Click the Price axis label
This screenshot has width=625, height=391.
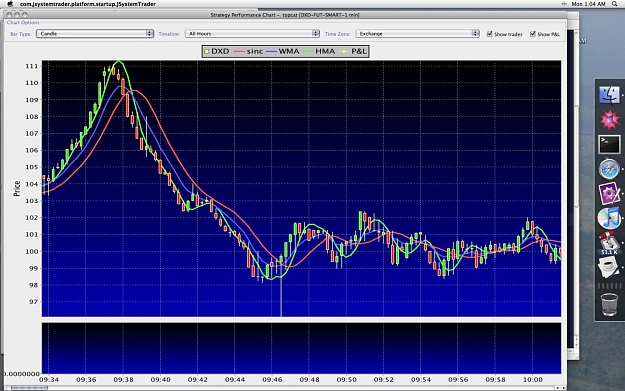(x=17, y=188)
